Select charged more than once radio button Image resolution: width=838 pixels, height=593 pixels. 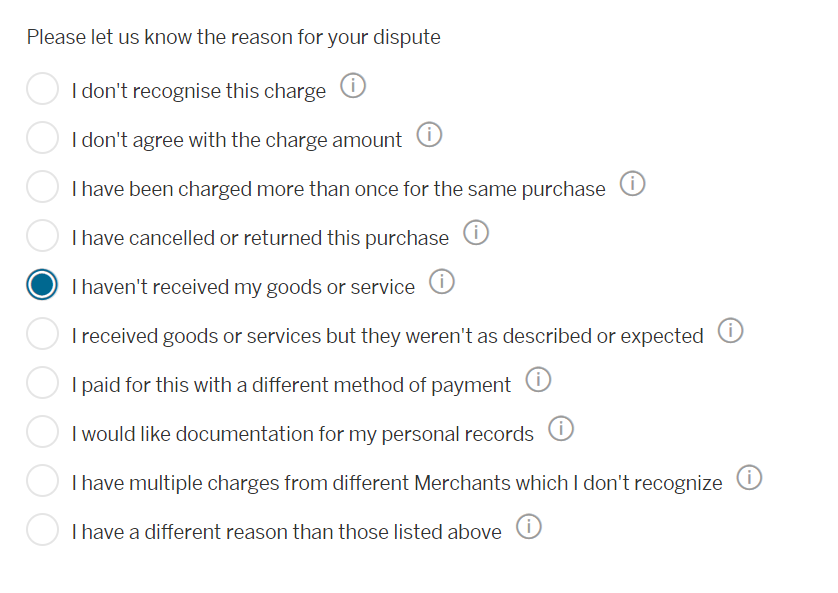pyautogui.click(x=42, y=187)
